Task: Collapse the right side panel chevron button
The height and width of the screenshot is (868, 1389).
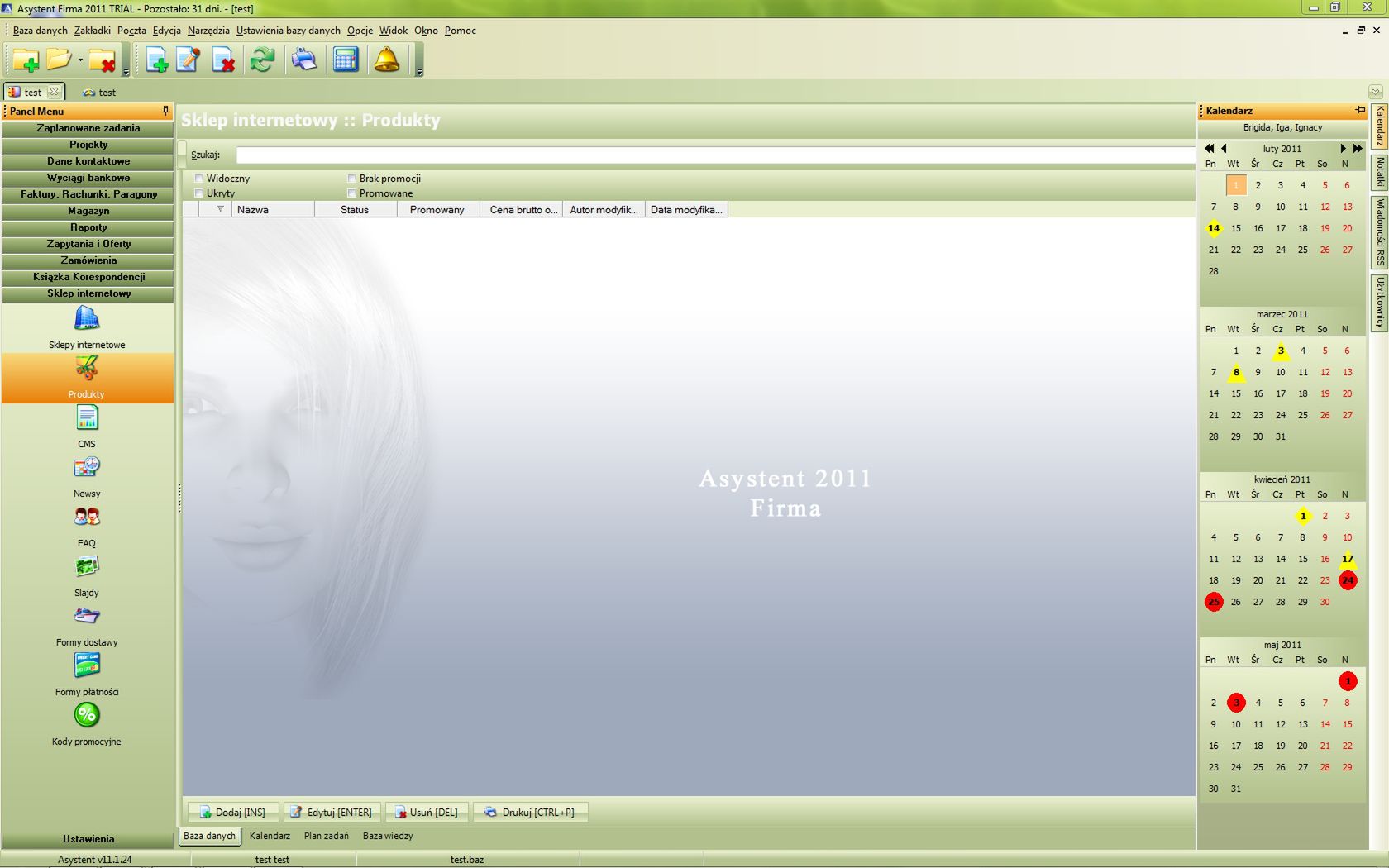Action: tap(1376, 92)
